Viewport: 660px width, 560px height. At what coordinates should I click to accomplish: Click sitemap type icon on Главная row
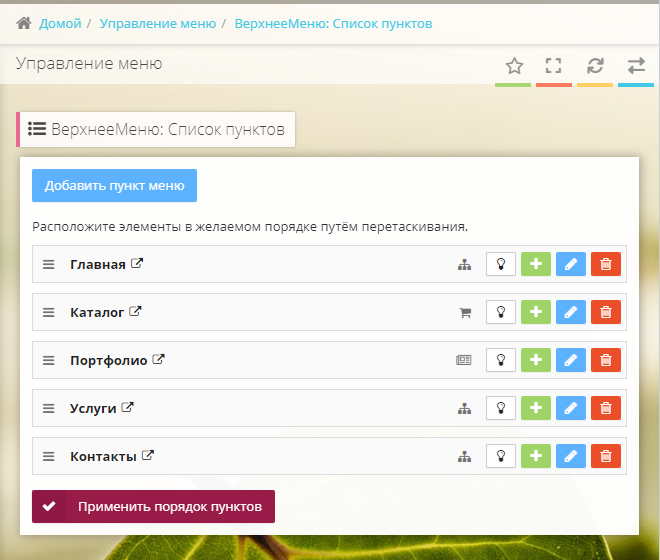point(464,265)
